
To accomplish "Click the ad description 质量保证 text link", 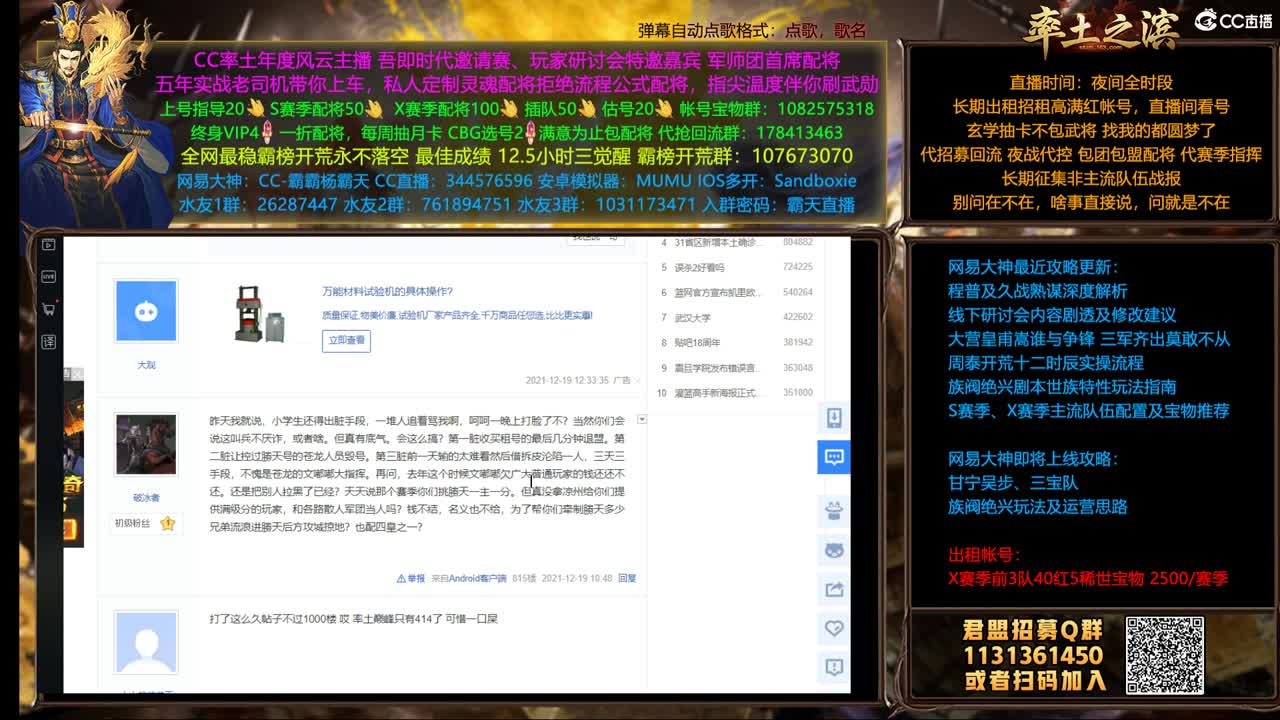I will (x=457, y=315).
